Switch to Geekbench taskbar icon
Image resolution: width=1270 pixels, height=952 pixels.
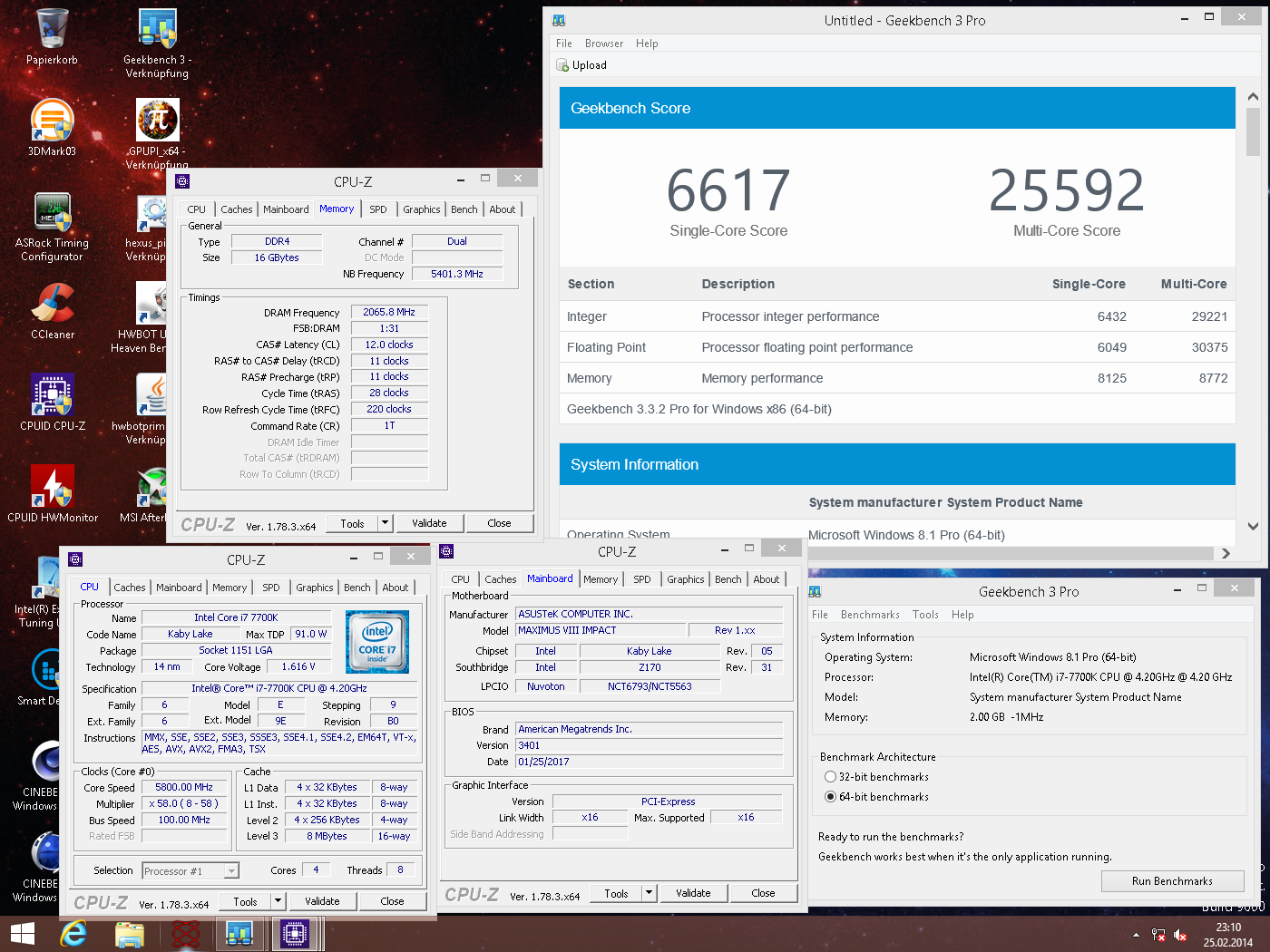[x=240, y=933]
